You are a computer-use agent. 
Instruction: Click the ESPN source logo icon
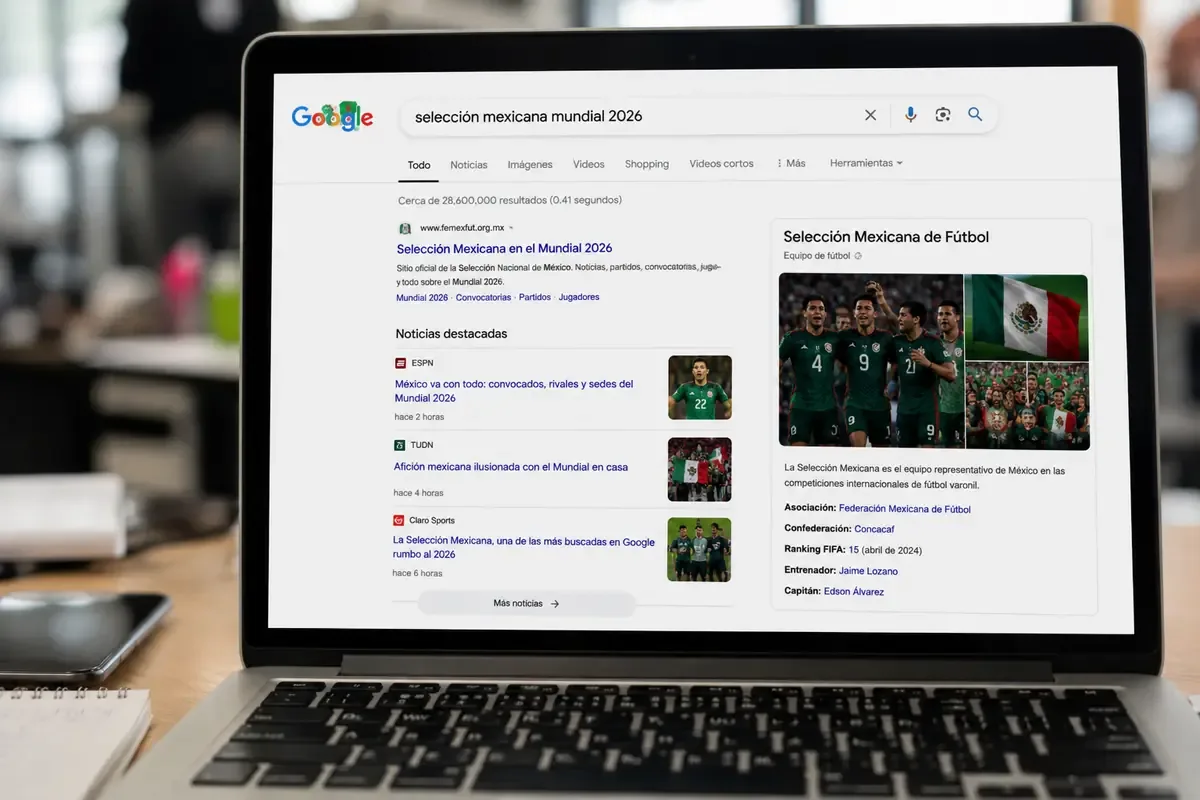click(400, 363)
